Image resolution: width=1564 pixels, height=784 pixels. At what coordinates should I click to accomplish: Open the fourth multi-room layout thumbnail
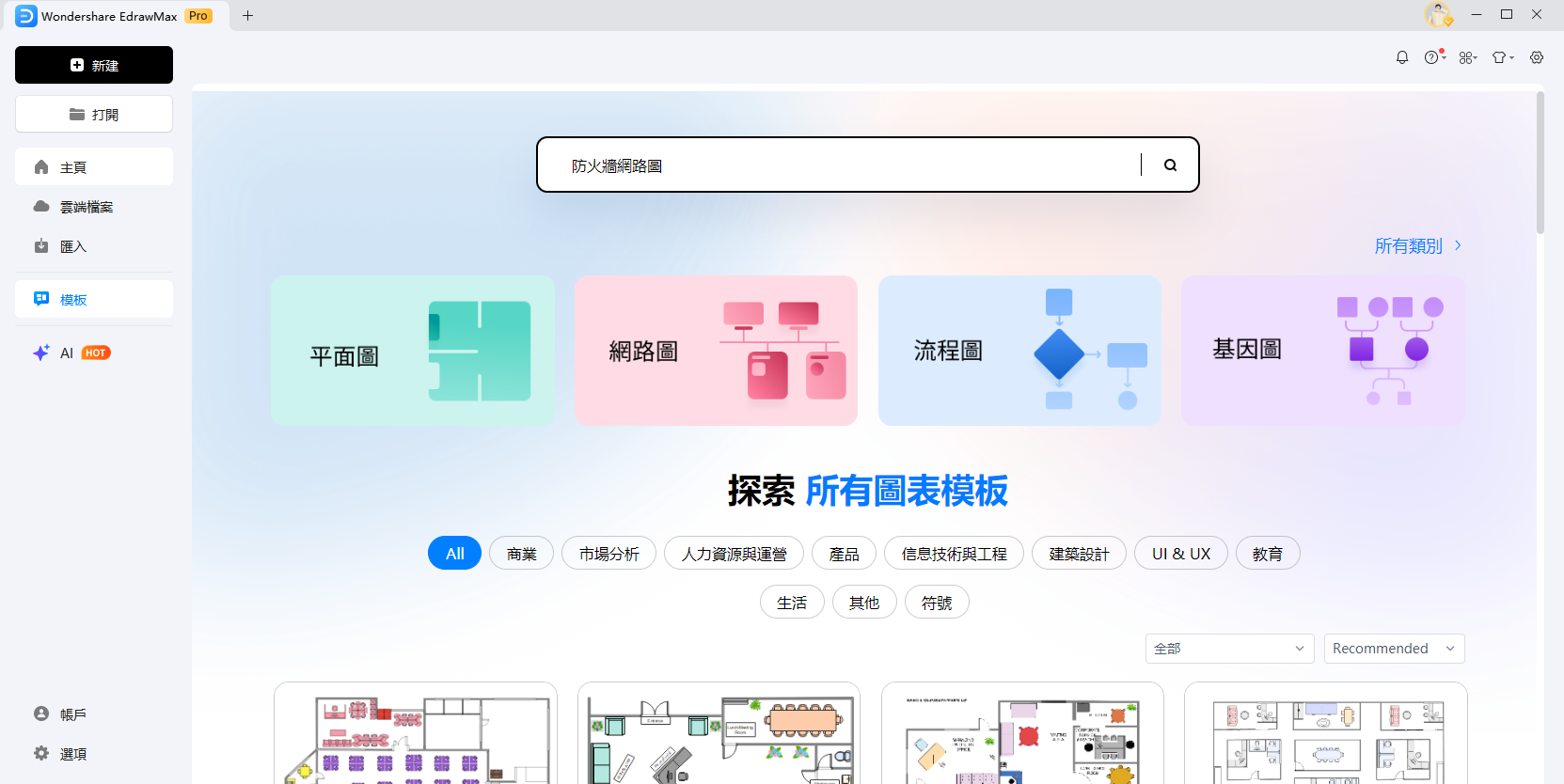pyautogui.click(x=1326, y=733)
